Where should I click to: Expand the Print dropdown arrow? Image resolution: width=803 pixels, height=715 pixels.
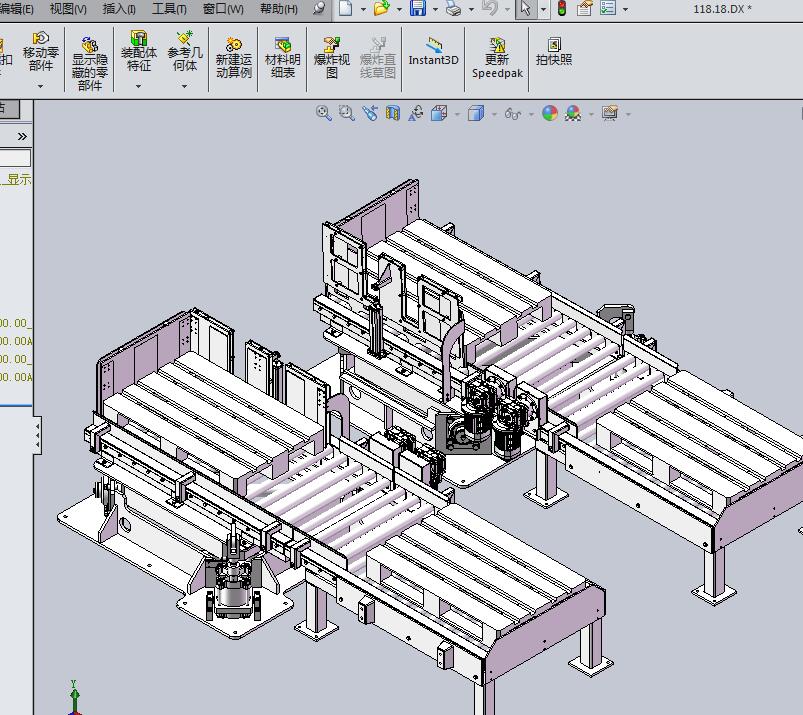coord(471,9)
